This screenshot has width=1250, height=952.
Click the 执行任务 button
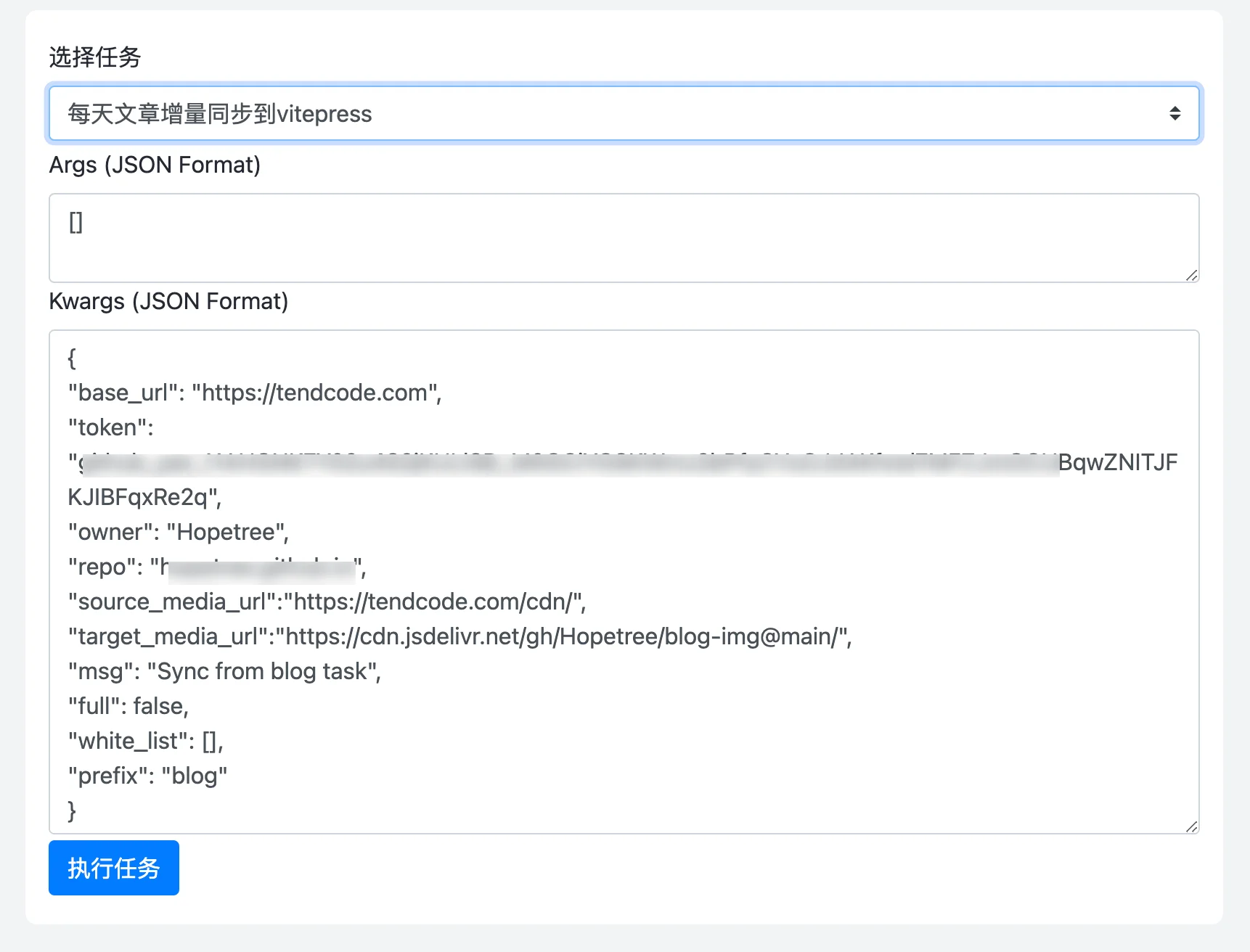coord(114,868)
